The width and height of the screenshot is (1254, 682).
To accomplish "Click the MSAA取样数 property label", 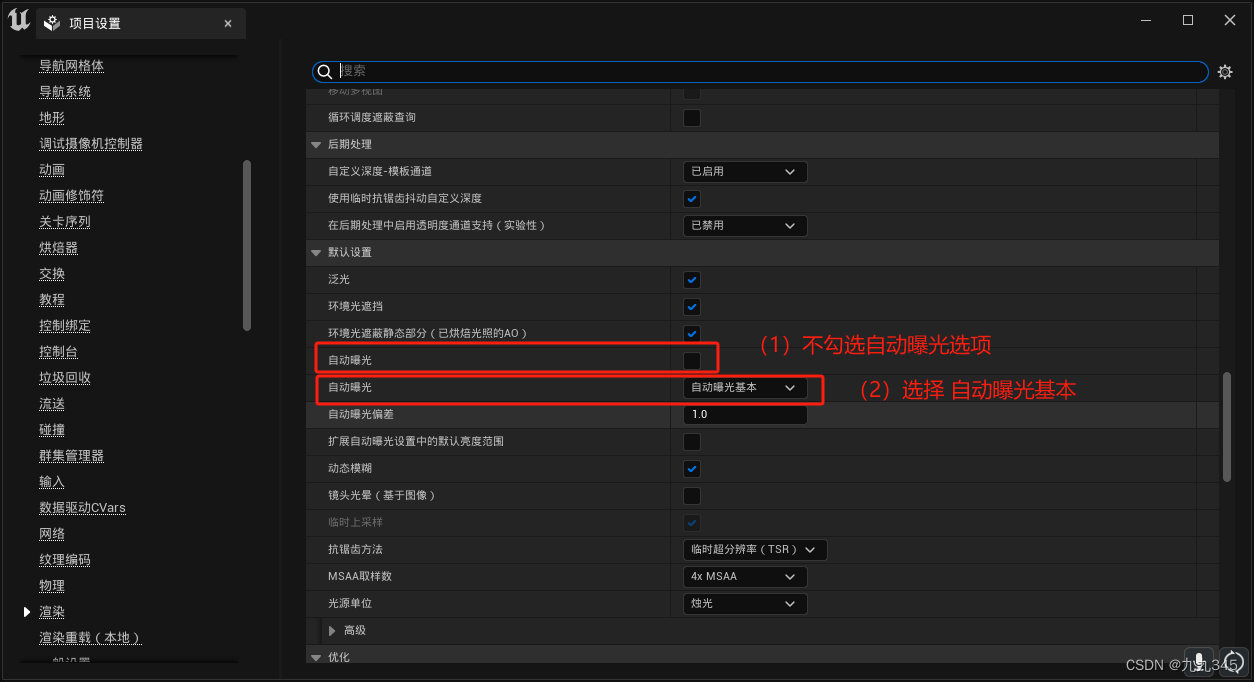I will coord(359,577).
